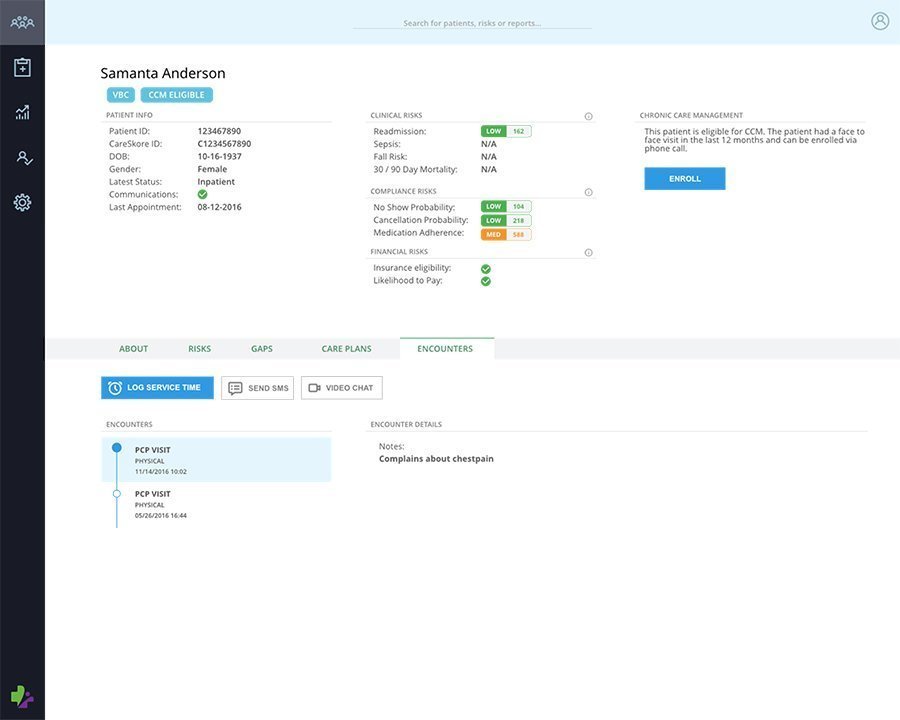The height and width of the screenshot is (720, 900).
Task: Click the Financial Risks info icon
Action: click(588, 253)
